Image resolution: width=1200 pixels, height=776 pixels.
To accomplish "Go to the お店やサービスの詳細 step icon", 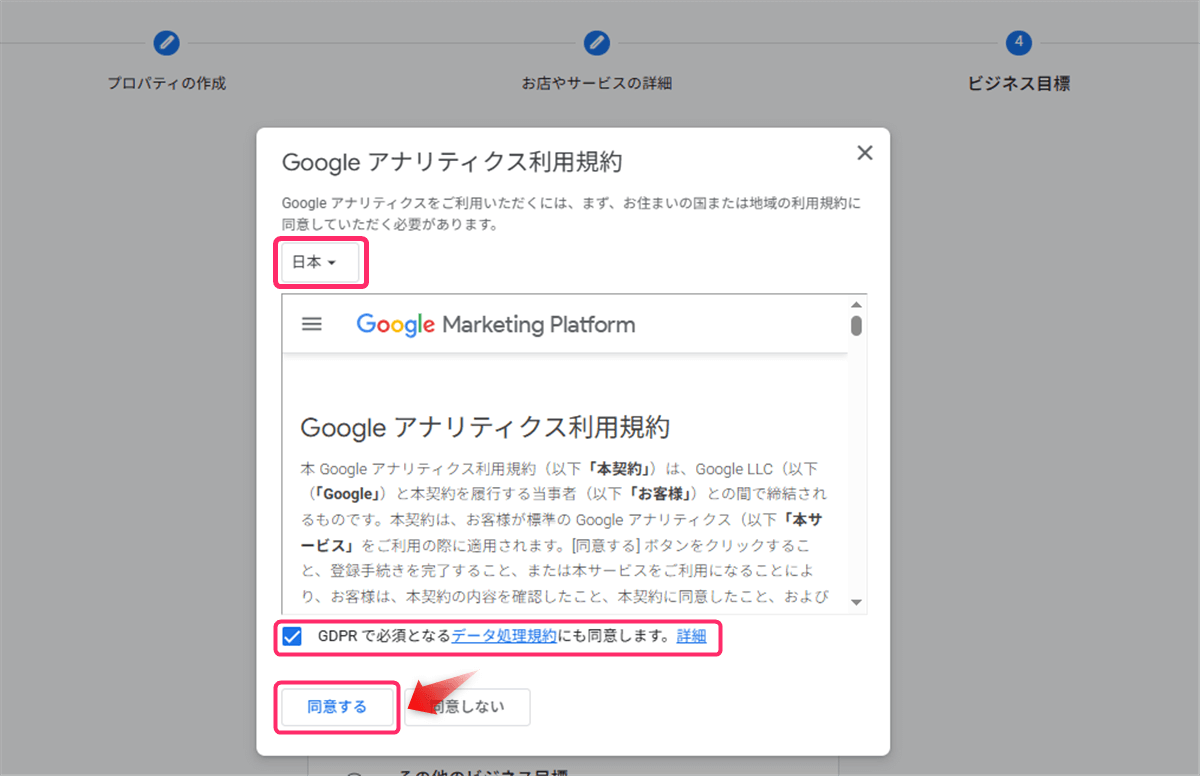I will point(597,43).
